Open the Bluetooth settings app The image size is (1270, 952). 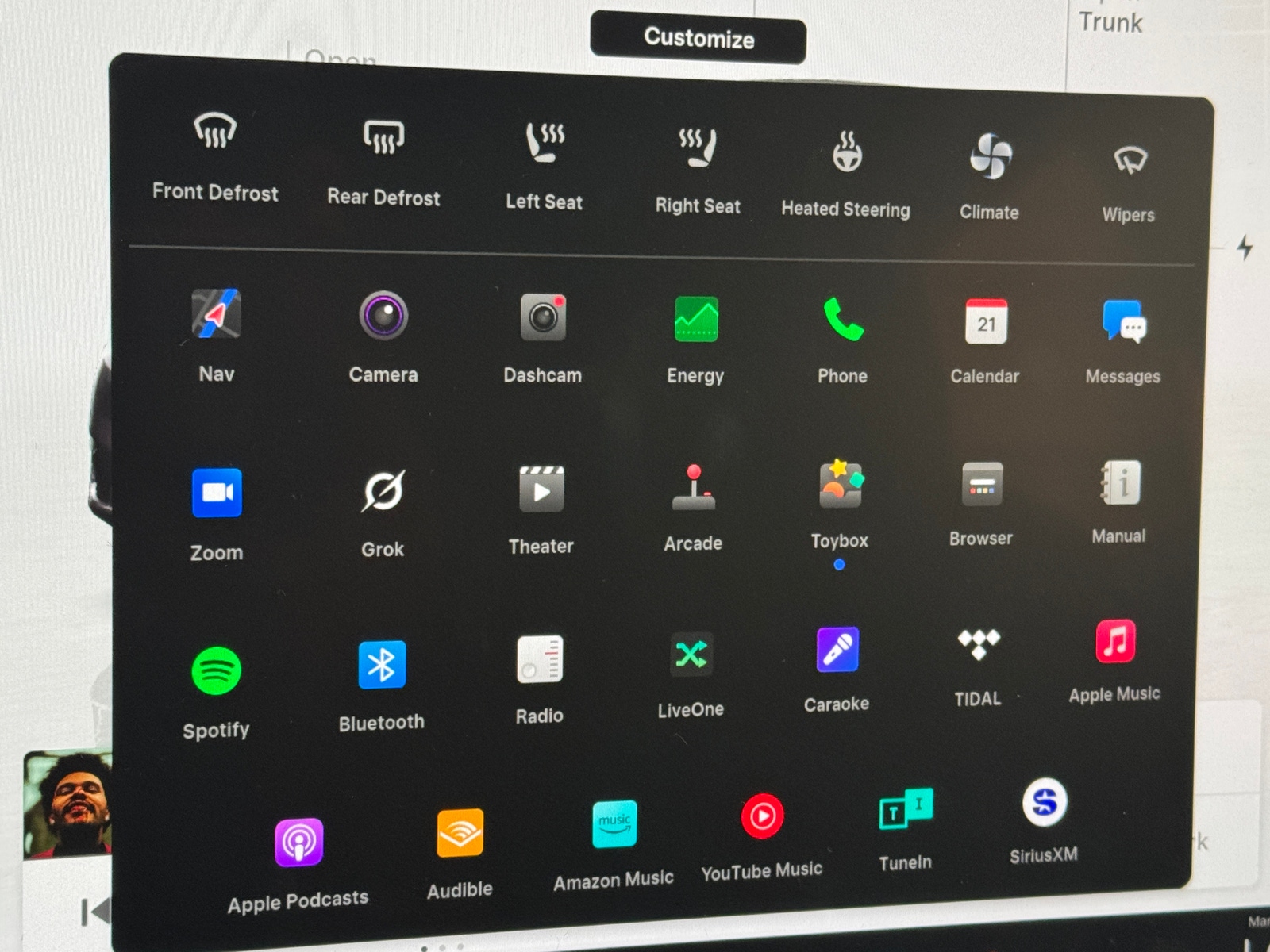(x=382, y=665)
